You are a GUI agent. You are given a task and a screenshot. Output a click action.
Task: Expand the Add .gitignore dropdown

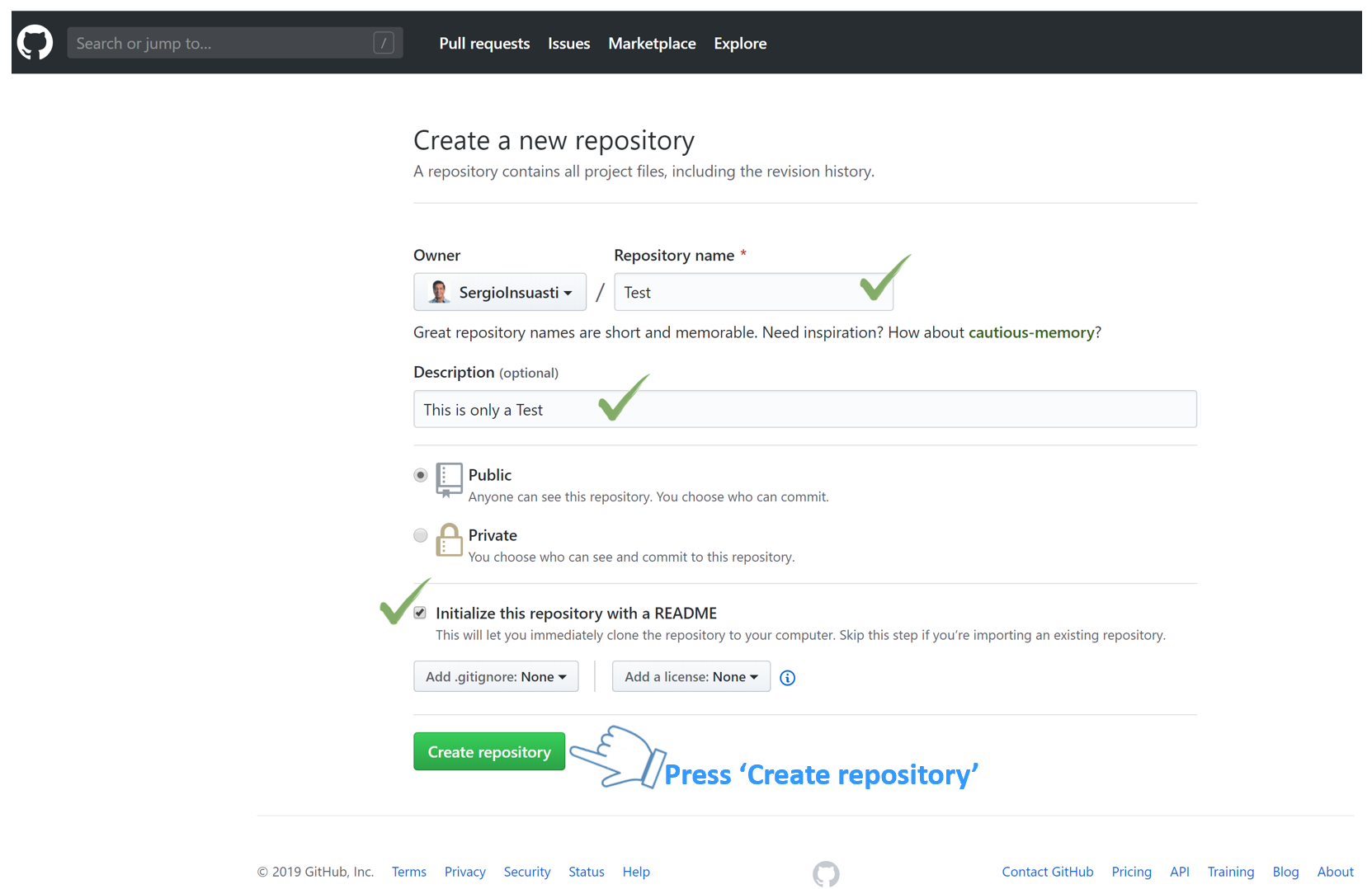point(496,676)
